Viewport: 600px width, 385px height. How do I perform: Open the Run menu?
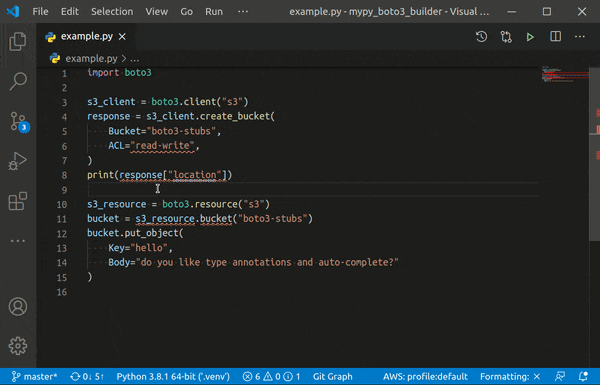pyautogui.click(x=214, y=11)
